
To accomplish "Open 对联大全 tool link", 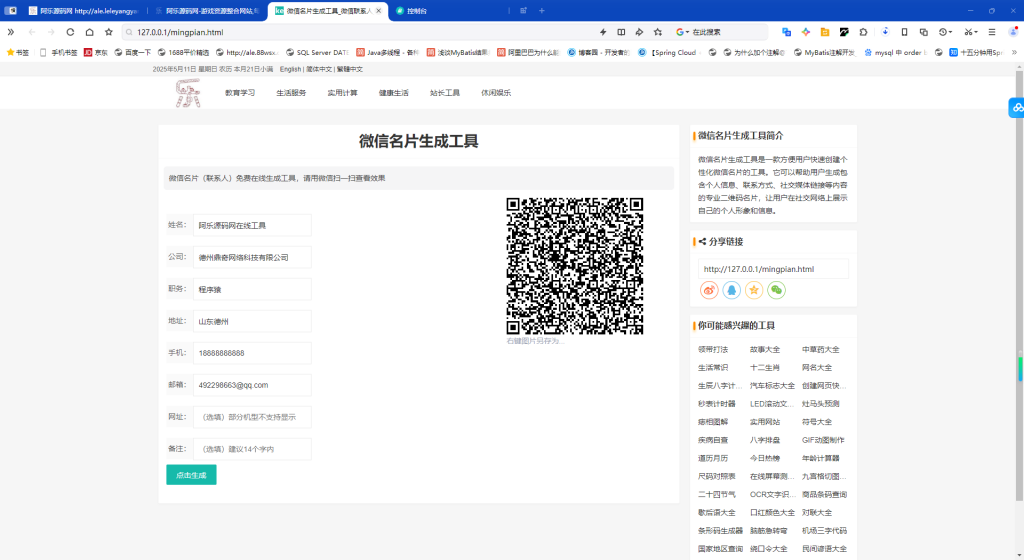I will tap(817, 512).
